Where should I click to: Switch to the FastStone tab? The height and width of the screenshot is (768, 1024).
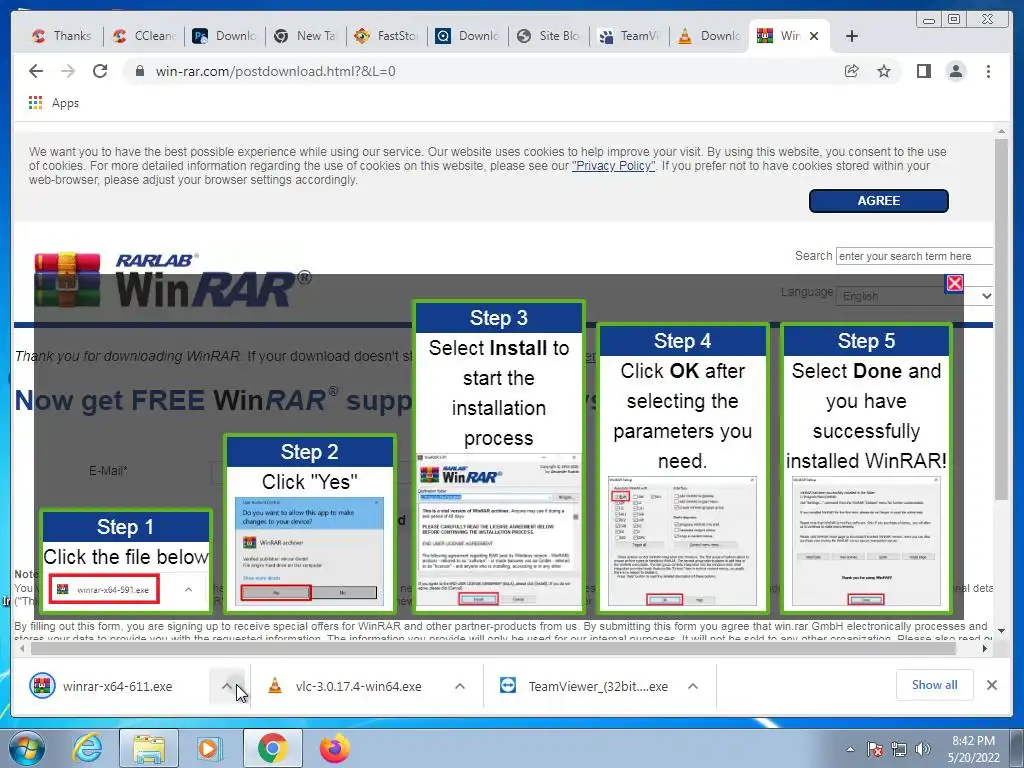coord(387,36)
